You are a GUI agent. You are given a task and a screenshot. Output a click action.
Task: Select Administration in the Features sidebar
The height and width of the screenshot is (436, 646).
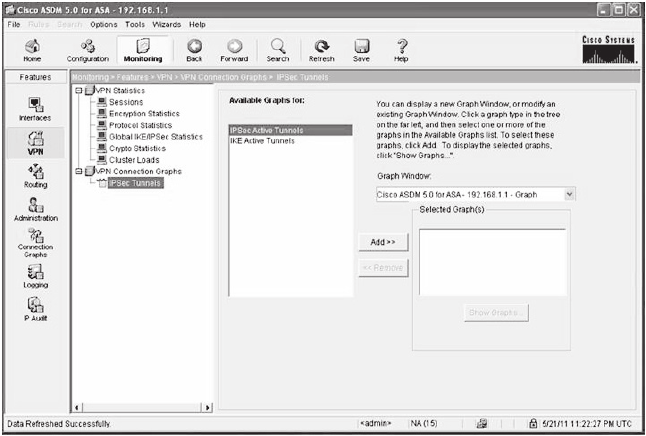(36, 209)
